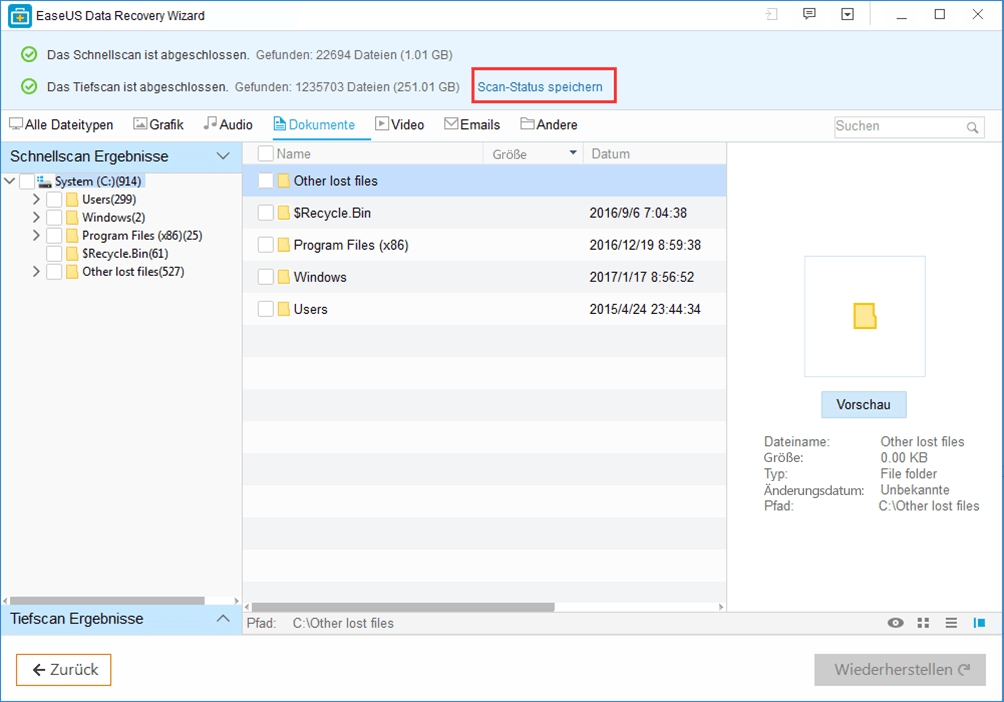Screen dimensions: 1004x702
Task: Select the Audio filter tab
Action: pos(228,124)
